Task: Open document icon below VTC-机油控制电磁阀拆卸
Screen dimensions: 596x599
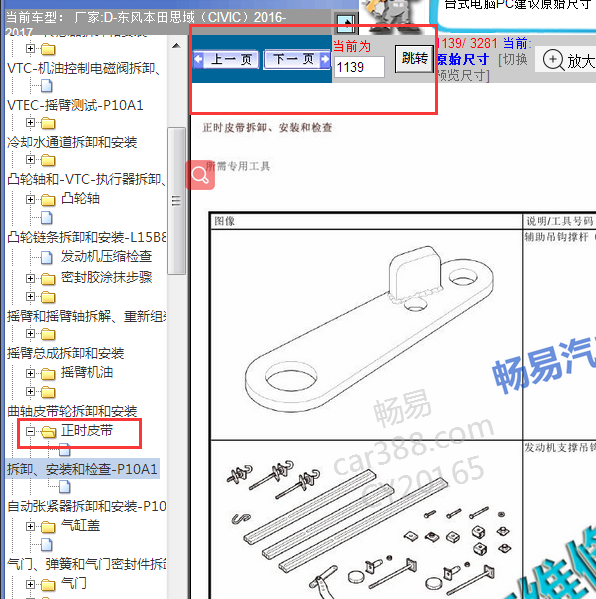Action: [47, 86]
